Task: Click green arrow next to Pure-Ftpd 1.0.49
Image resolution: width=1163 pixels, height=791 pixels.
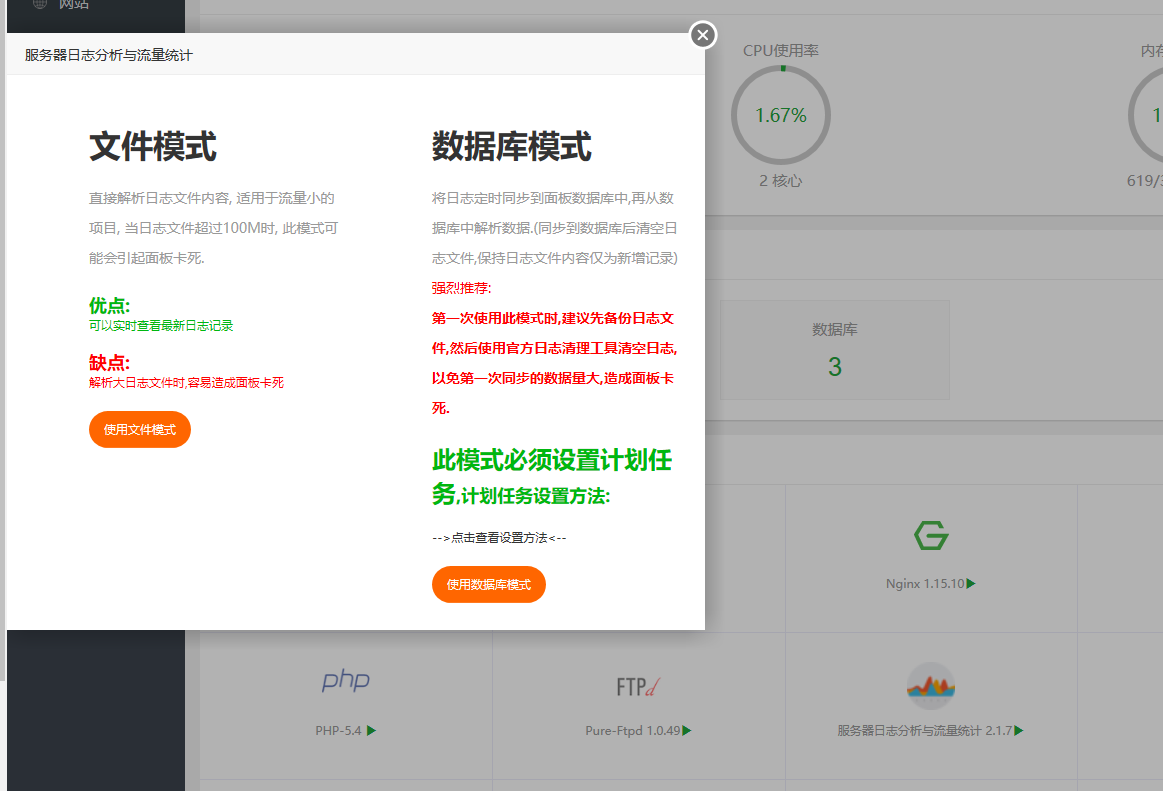Action: [687, 731]
